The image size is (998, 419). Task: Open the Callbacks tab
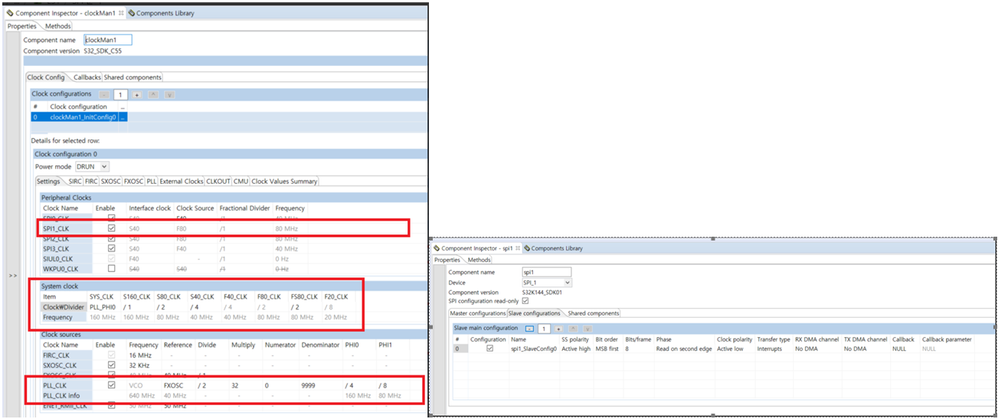(x=87, y=77)
